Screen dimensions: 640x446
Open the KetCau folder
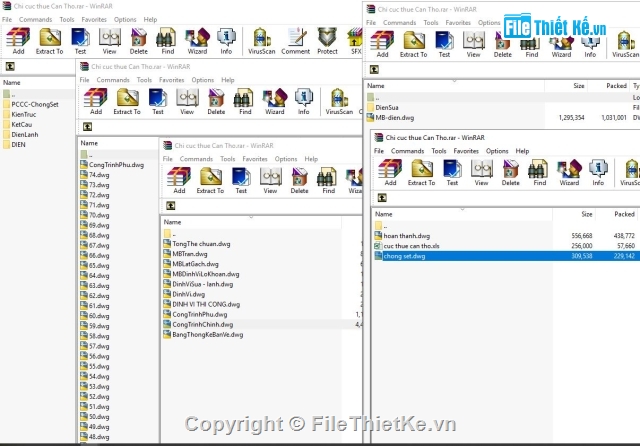(x=17, y=124)
